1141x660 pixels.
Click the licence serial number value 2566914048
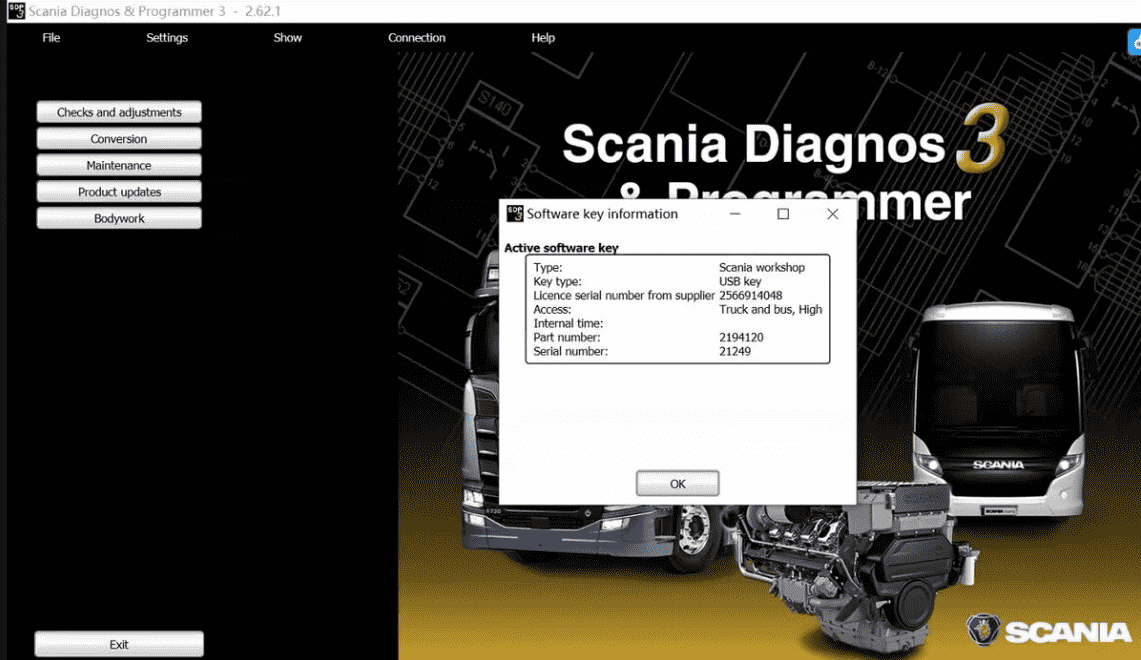(x=750, y=296)
